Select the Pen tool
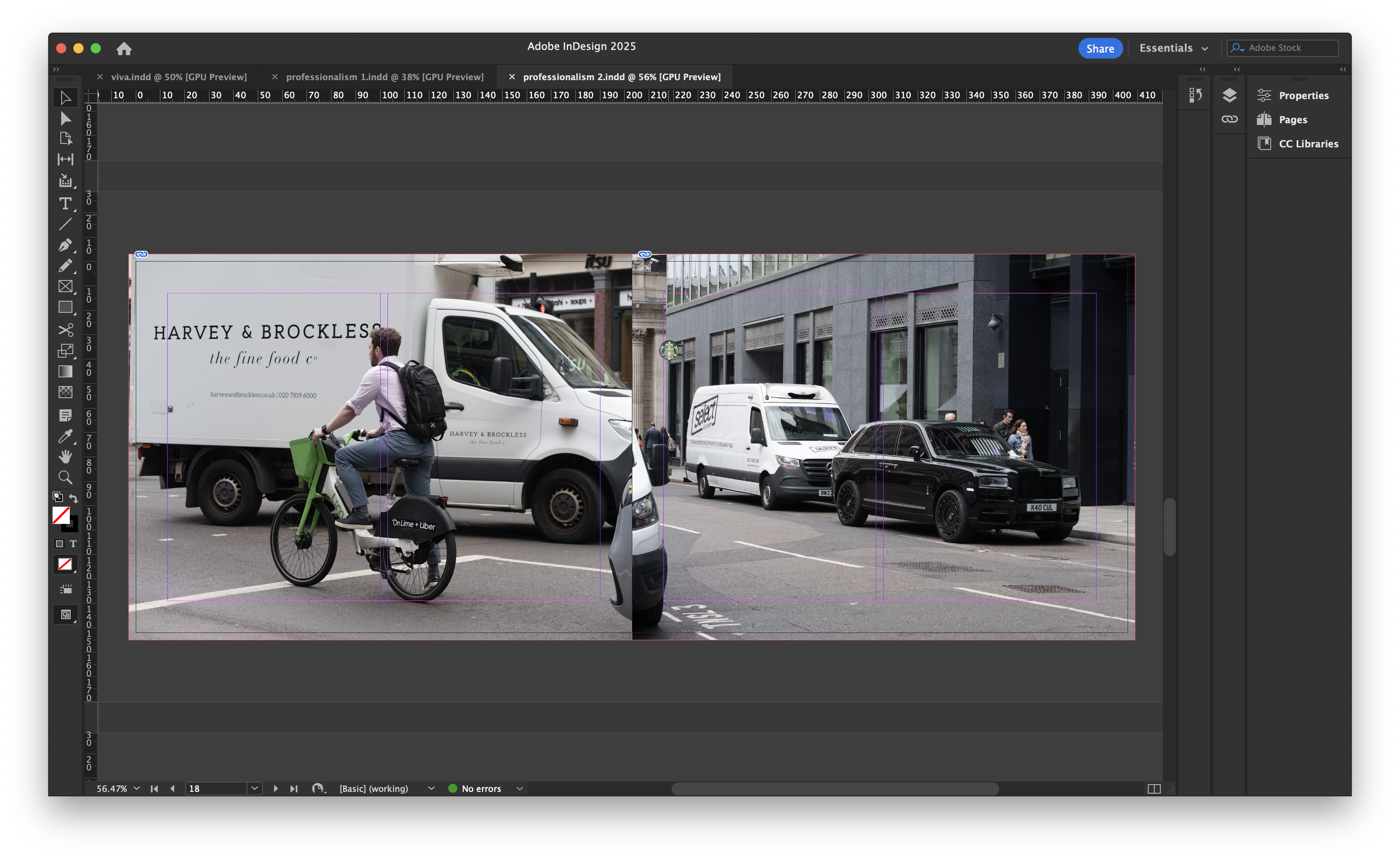 pyautogui.click(x=66, y=245)
